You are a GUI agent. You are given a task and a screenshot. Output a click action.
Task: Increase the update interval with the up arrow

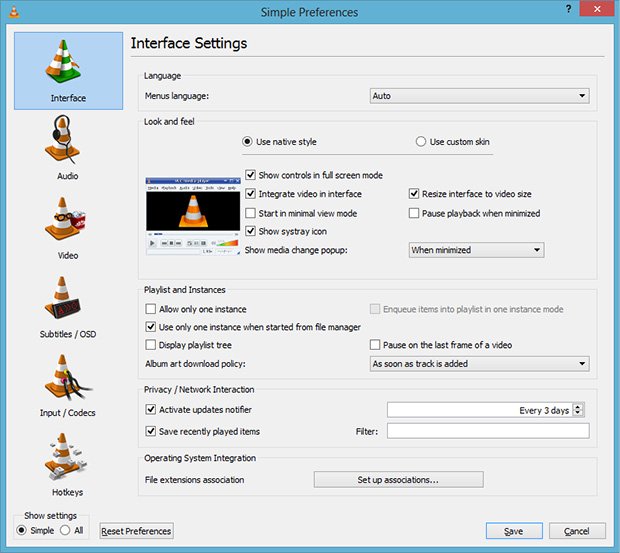578,406
